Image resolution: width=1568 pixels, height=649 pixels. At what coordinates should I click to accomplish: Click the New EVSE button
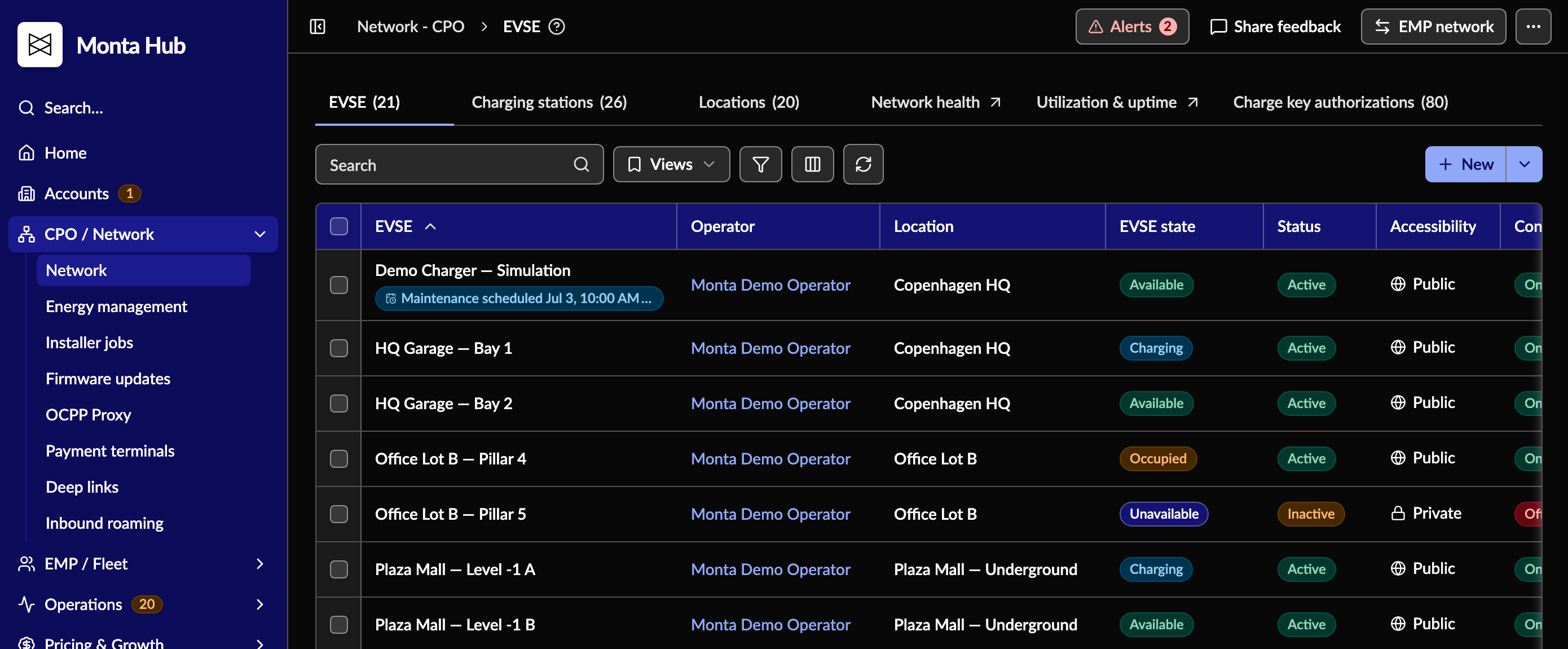pos(1465,164)
